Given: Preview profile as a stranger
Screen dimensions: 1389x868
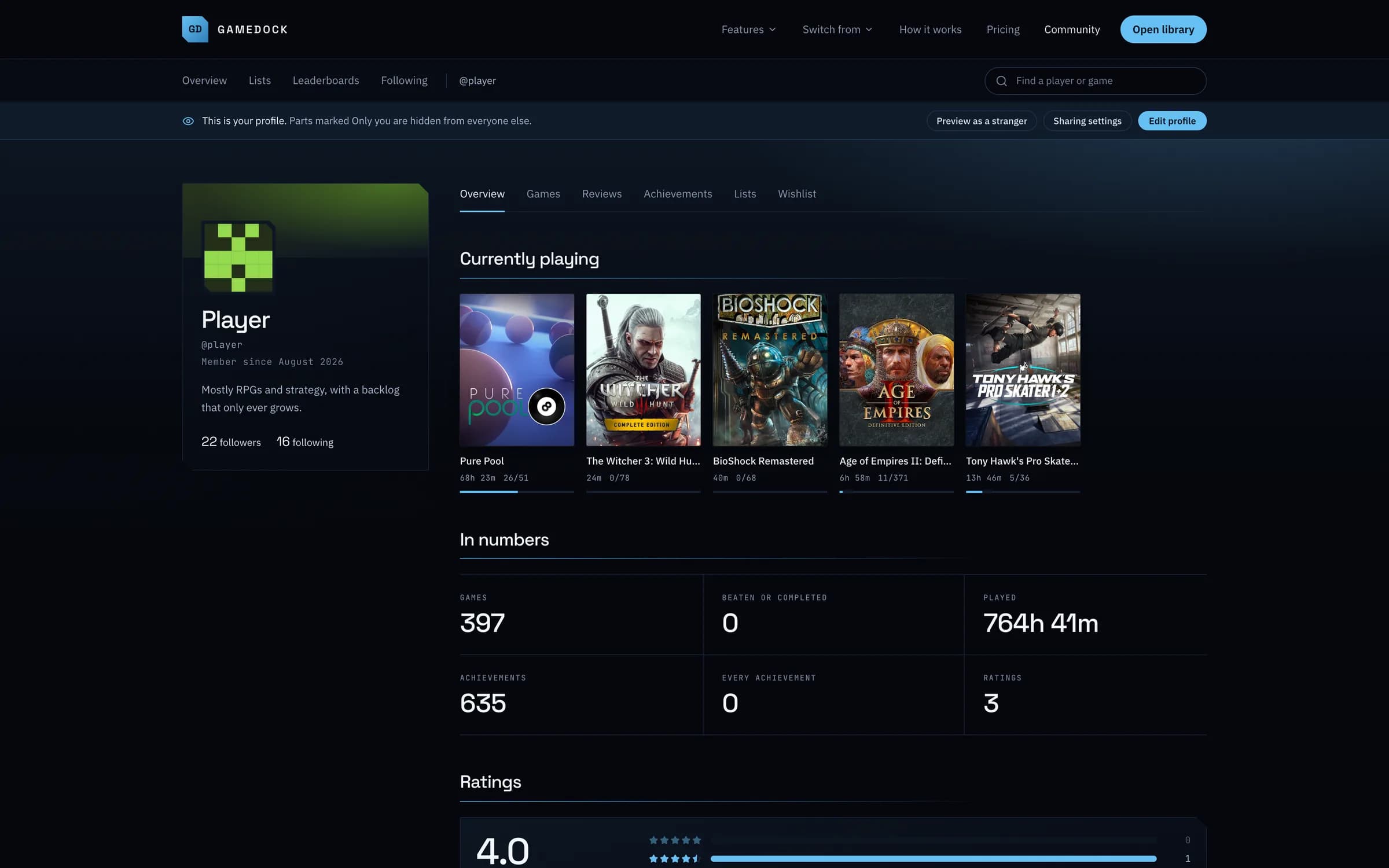Looking at the screenshot, I should click(x=982, y=121).
